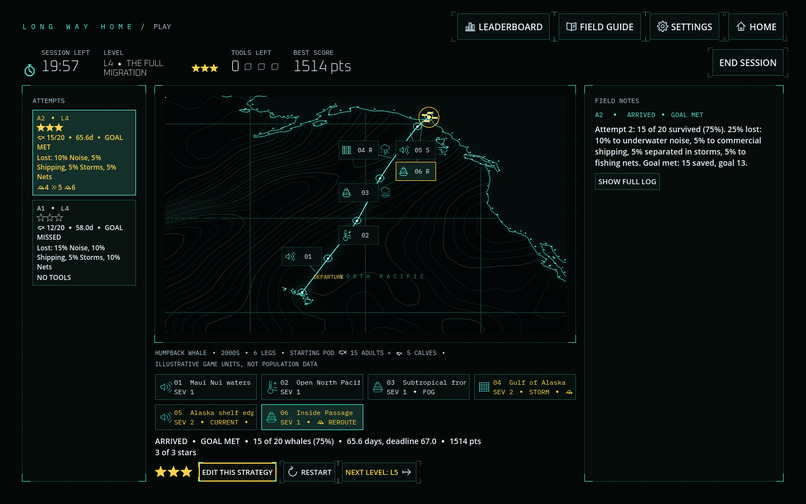
Task: Click the 19:57 session time value
Action: coord(60,66)
